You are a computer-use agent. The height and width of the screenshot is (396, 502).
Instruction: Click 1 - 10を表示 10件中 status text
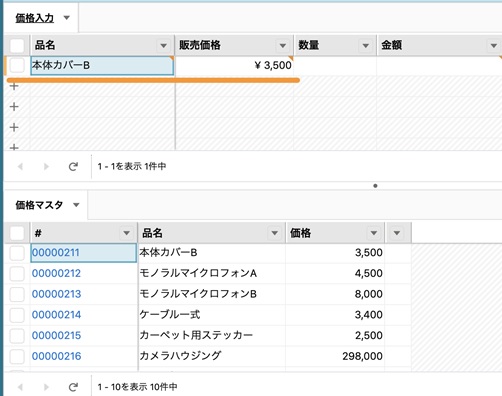pos(137,387)
